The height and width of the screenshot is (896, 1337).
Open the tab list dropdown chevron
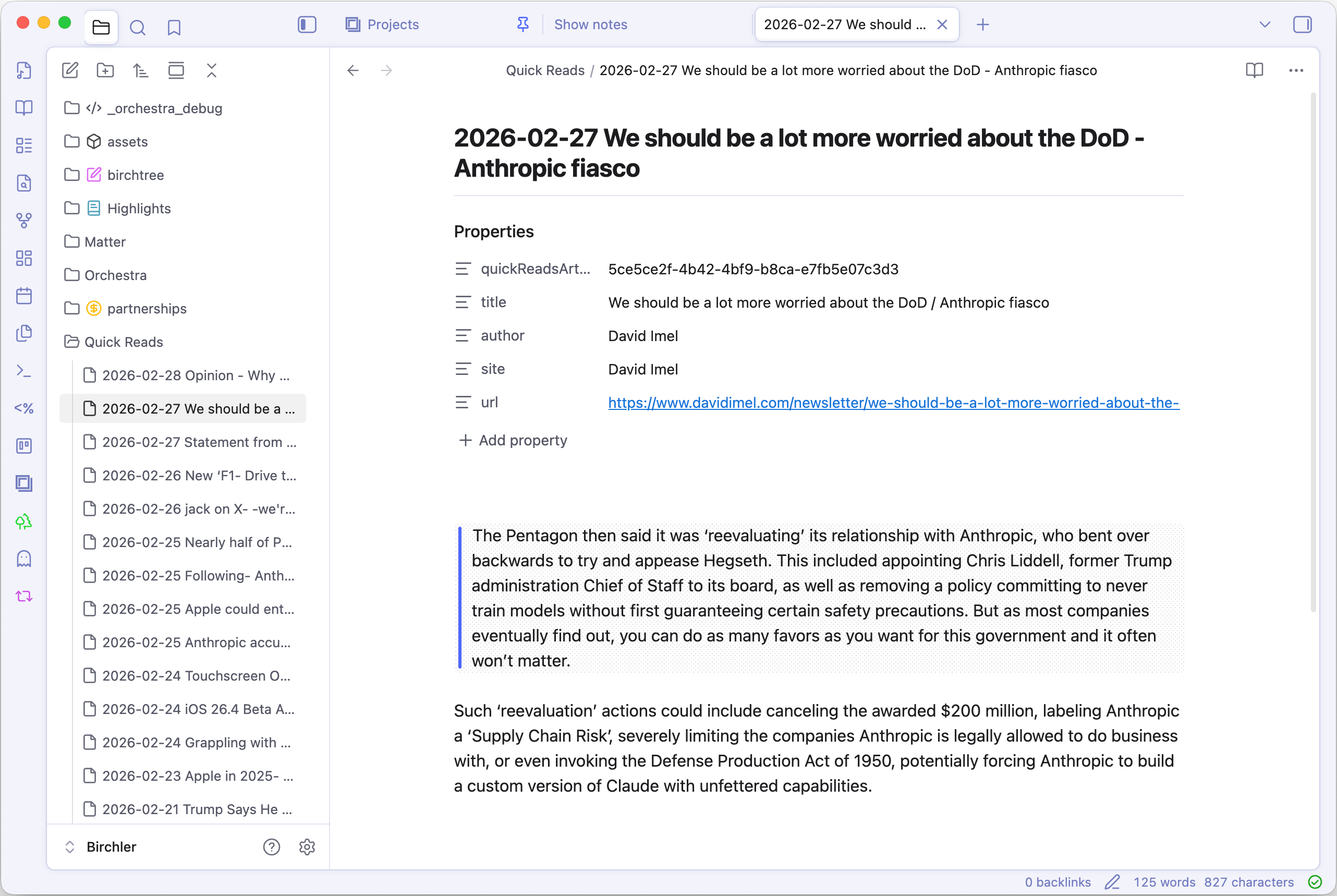pyautogui.click(x=1265, y=25)
